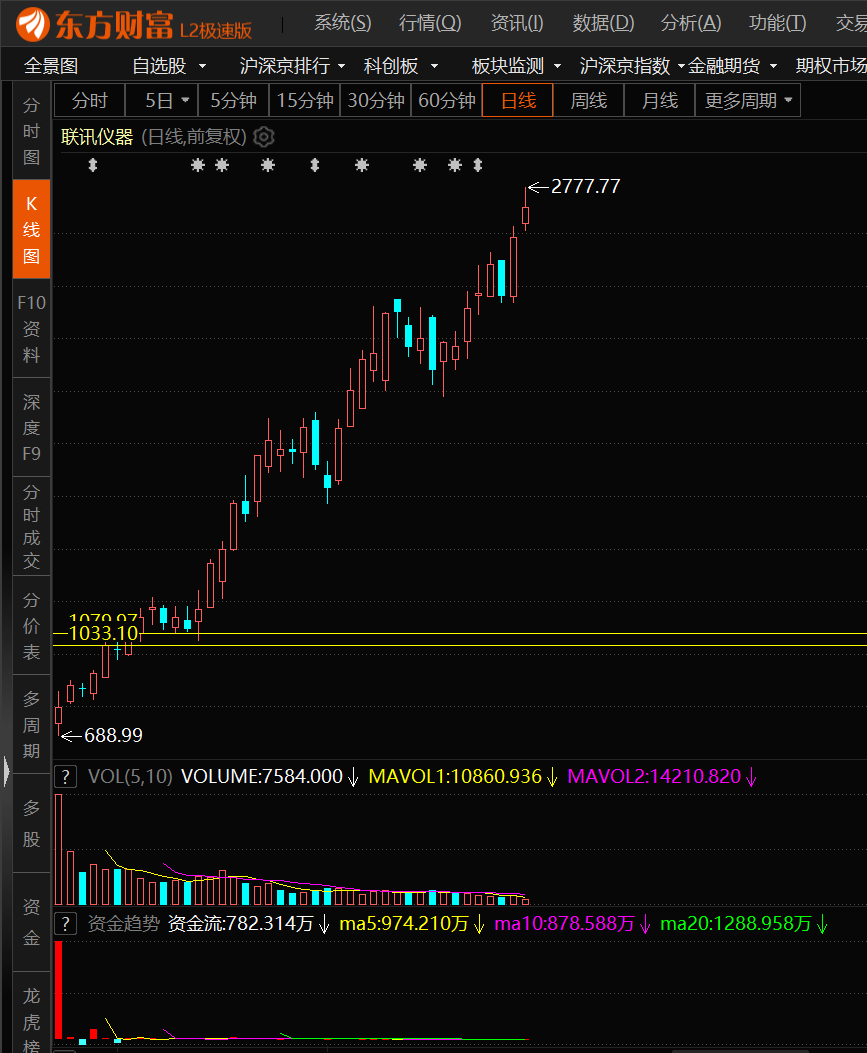This screenshot has width=867, height=1053.
Task: Switch chart to 15分钟 period
Action: click(305, 101)
